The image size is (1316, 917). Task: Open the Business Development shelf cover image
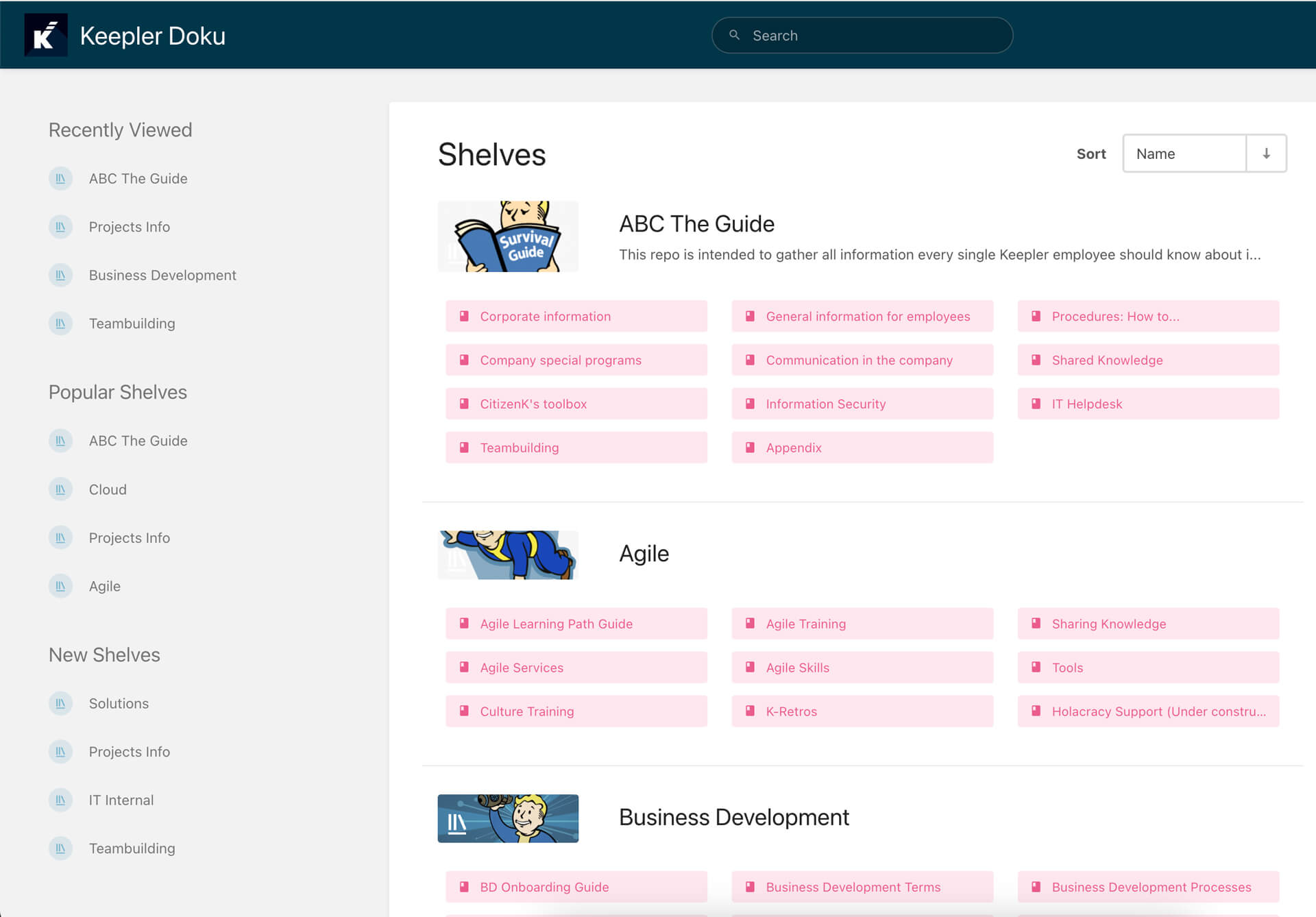point(508,818)
